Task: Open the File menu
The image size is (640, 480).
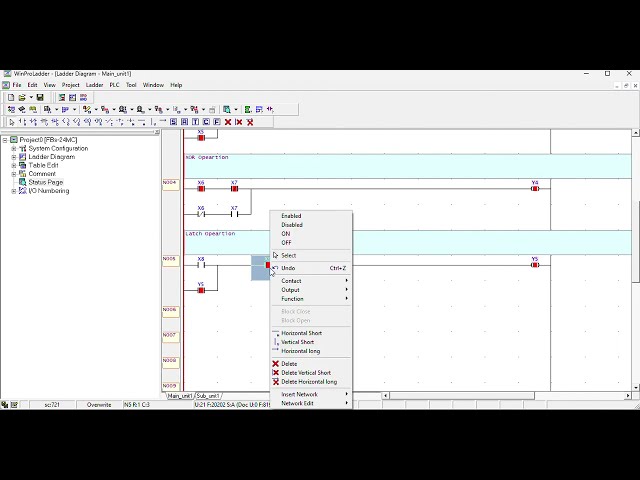Action: [17, 85]
